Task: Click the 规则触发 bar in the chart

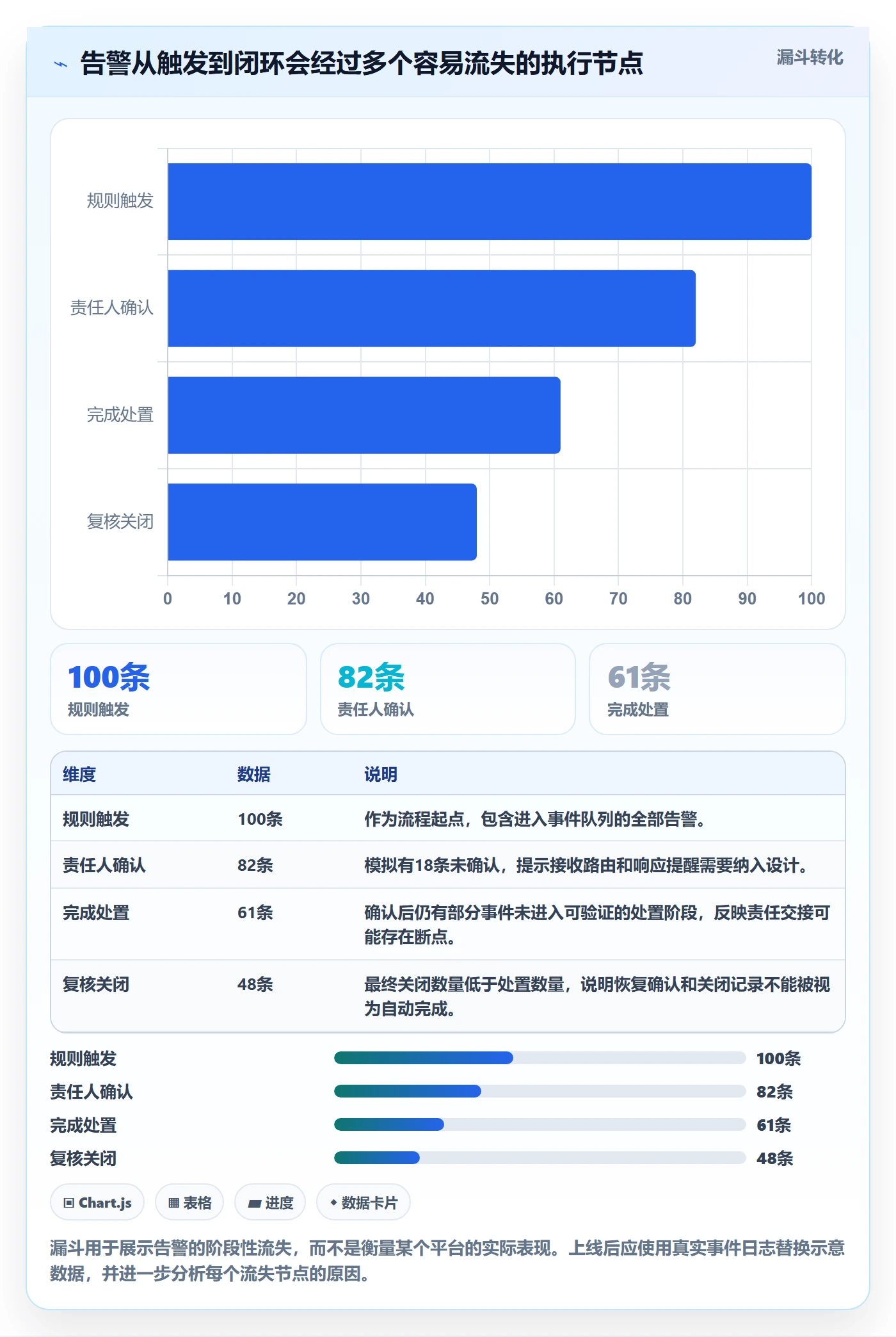Action: (x=490, y=202)
